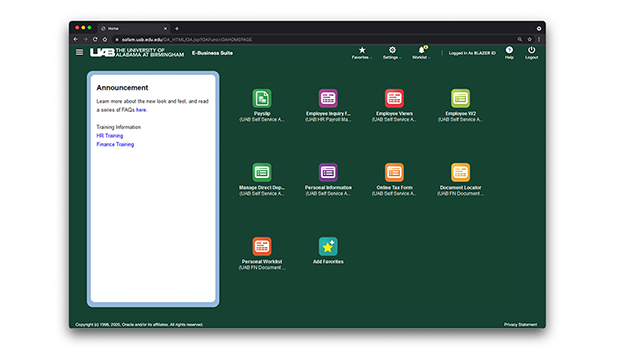The image size is (640, 360).
Task: Reload the page with refresh button
Action: 95,40
